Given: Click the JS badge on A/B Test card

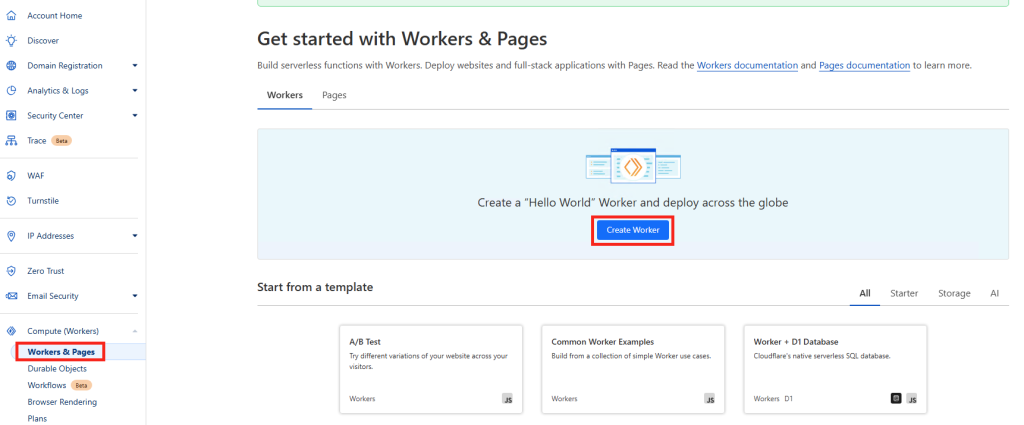Looking at the screenshot, I should click(x=507, y=398).
